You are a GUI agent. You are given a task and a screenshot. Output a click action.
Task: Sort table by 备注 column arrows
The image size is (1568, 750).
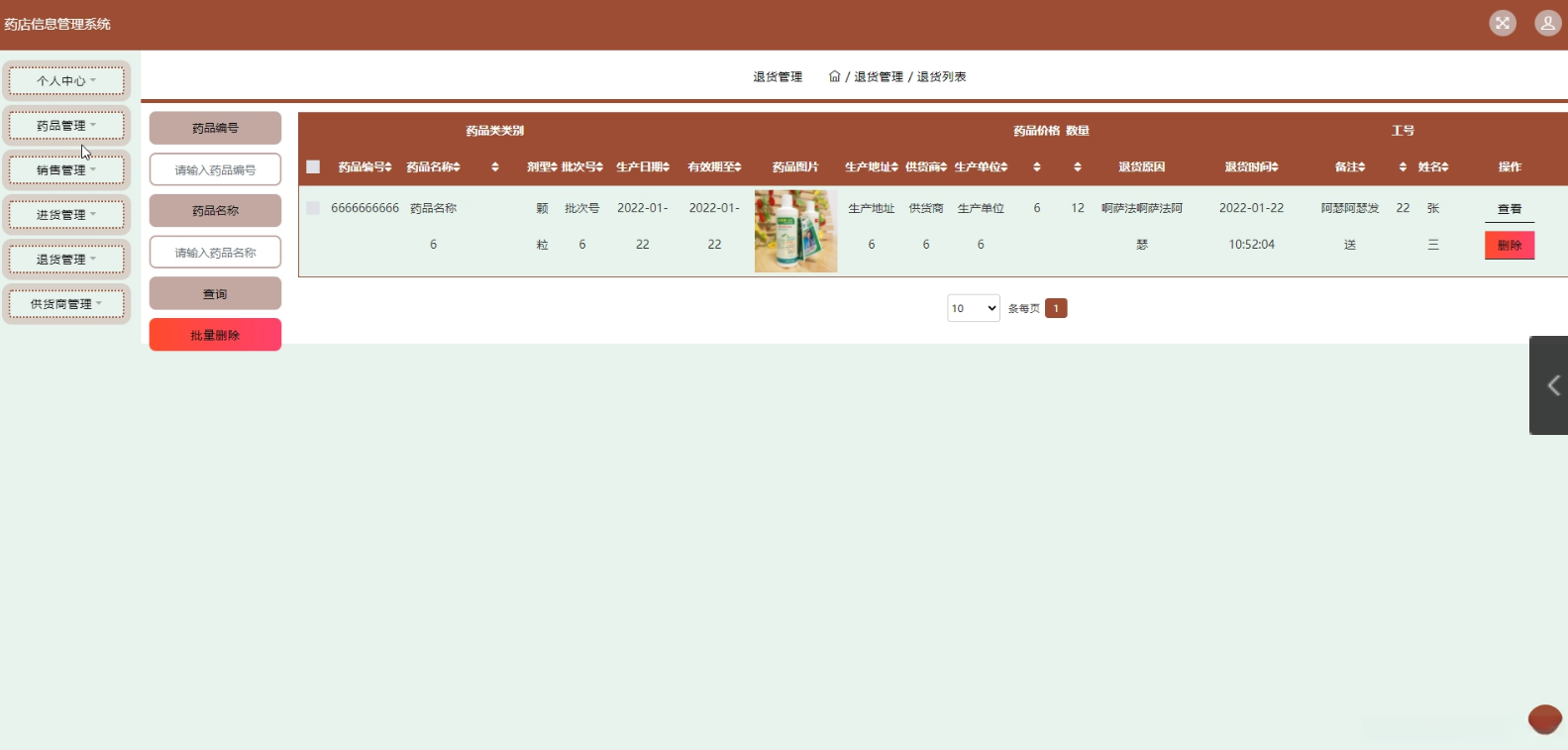pos(1362,167)
